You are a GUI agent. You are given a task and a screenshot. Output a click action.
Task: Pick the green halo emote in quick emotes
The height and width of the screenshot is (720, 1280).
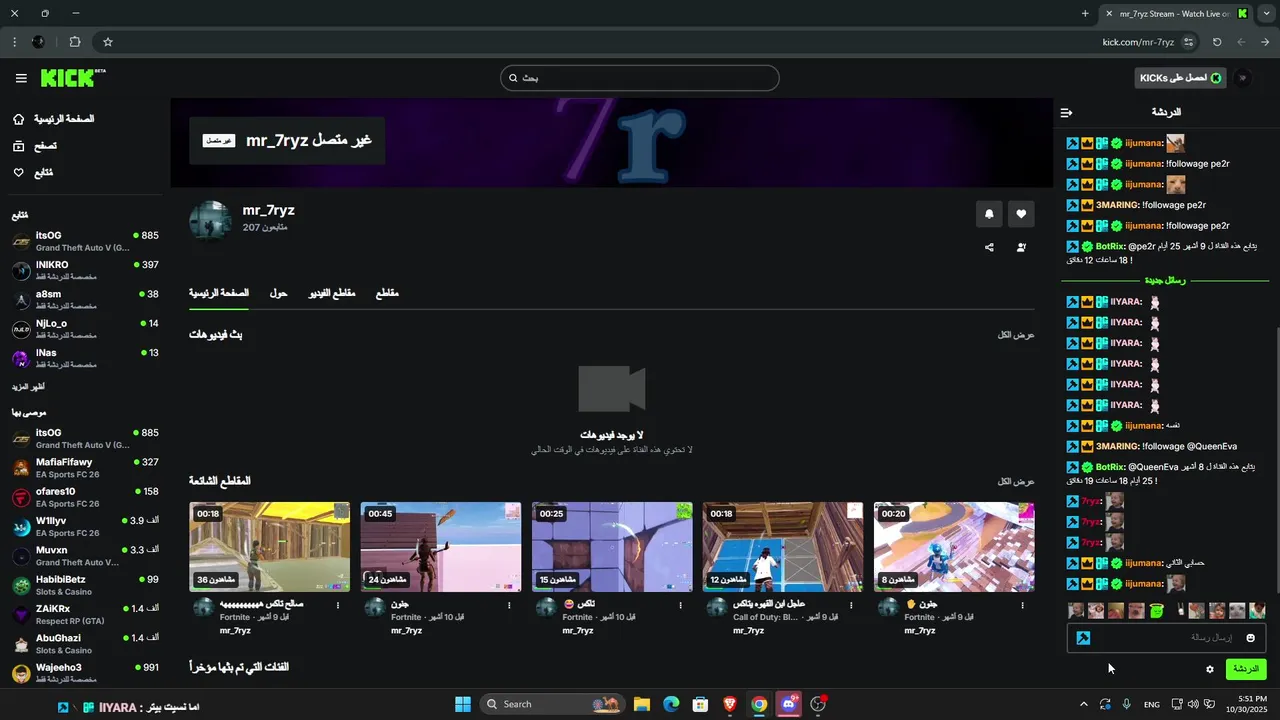[x=1156, y=610]
